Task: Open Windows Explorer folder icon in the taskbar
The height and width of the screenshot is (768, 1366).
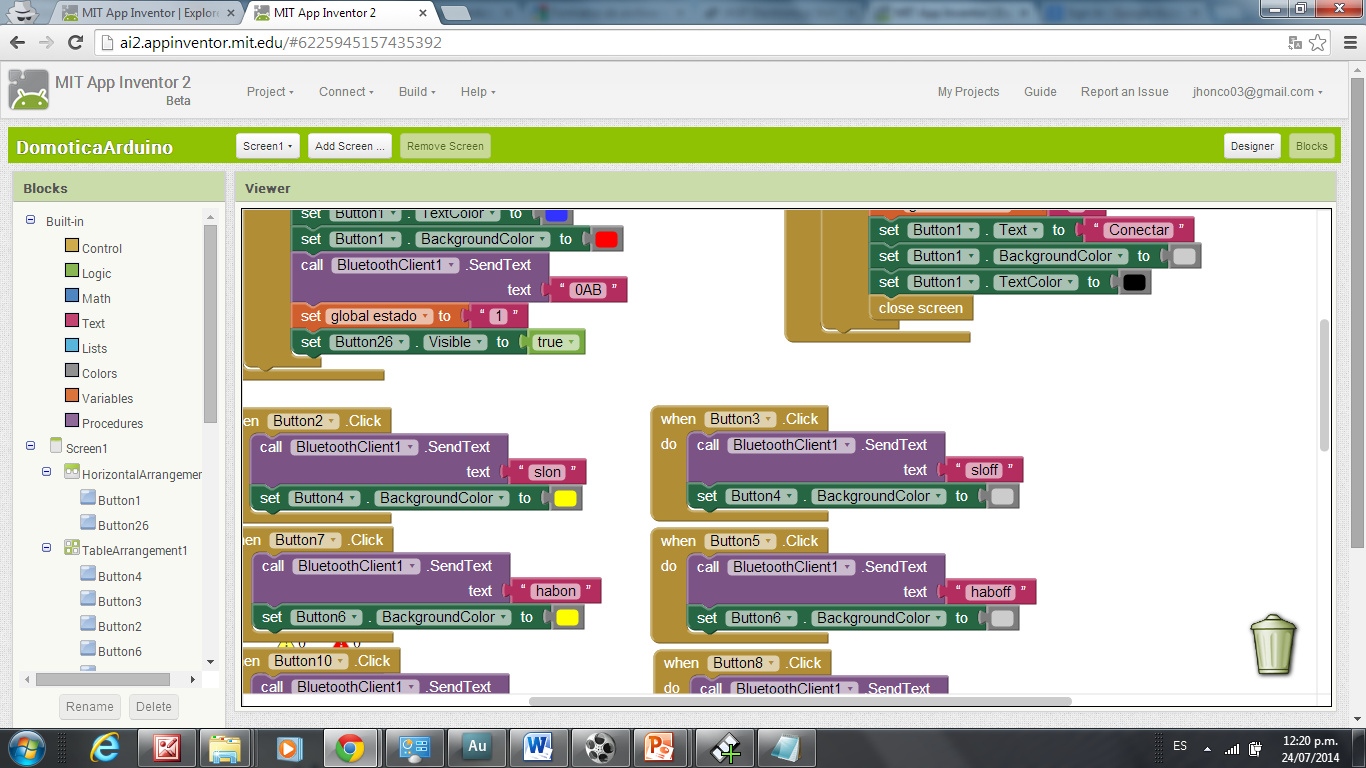Action: [x=224, y=747]
